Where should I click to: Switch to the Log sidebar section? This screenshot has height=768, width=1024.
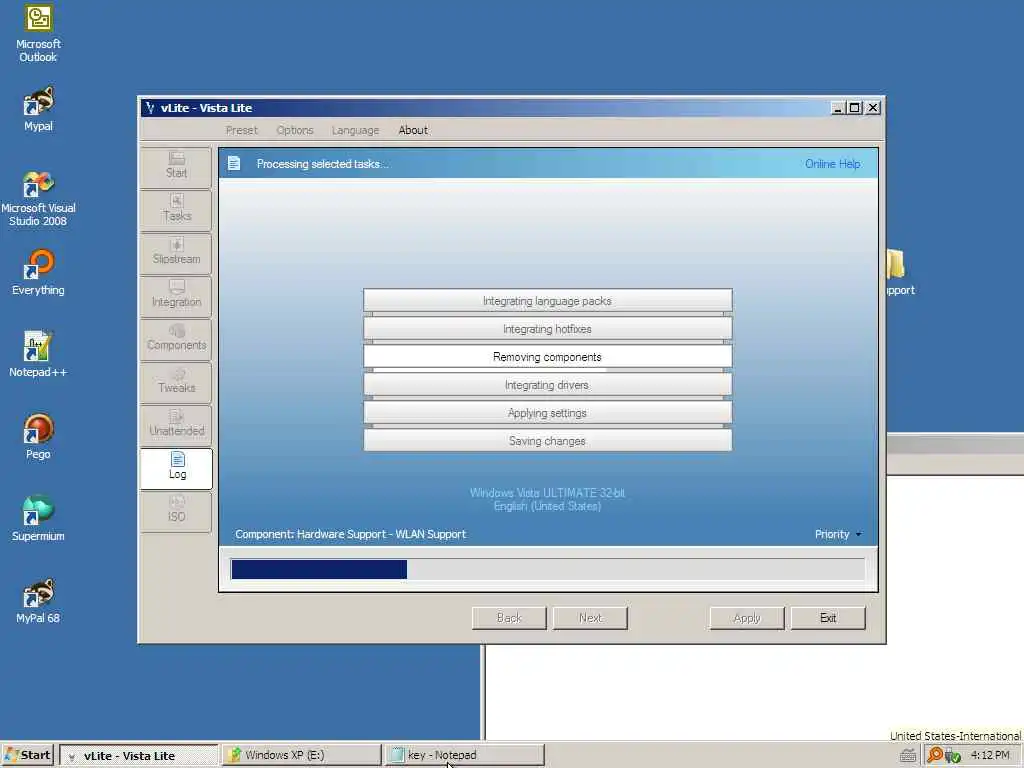[x=176, y=468]
